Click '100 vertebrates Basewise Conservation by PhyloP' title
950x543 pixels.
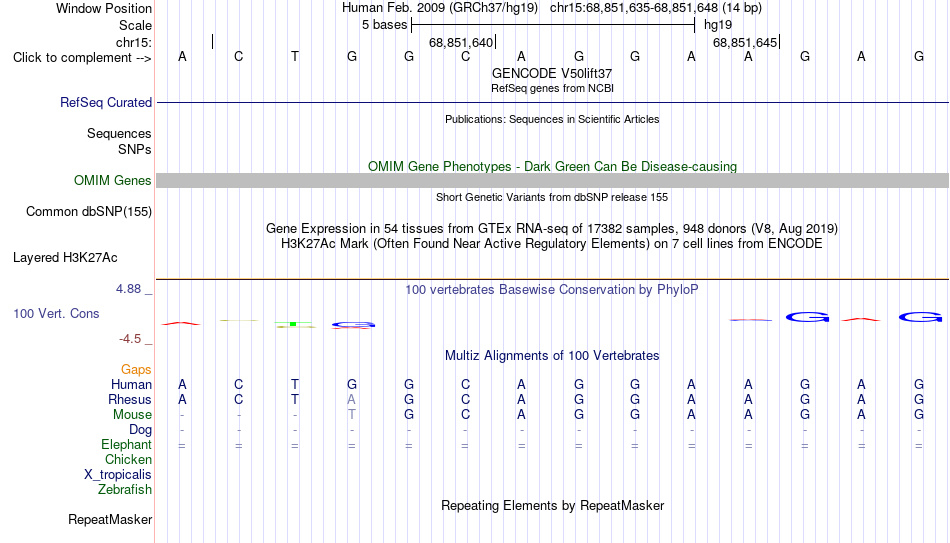[x=552, y=290]
